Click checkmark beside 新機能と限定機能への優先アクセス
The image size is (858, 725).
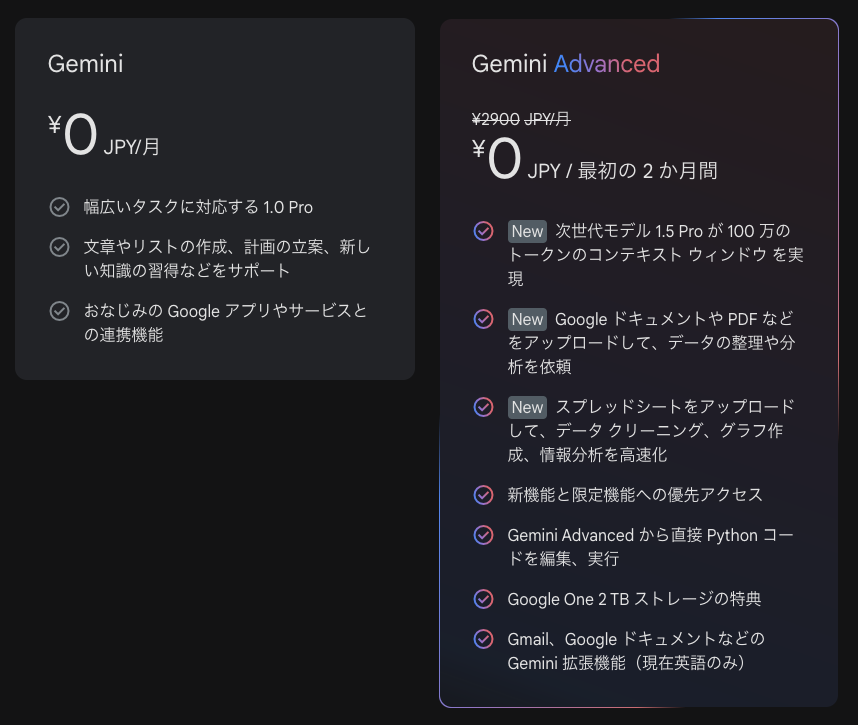point(483,495)
